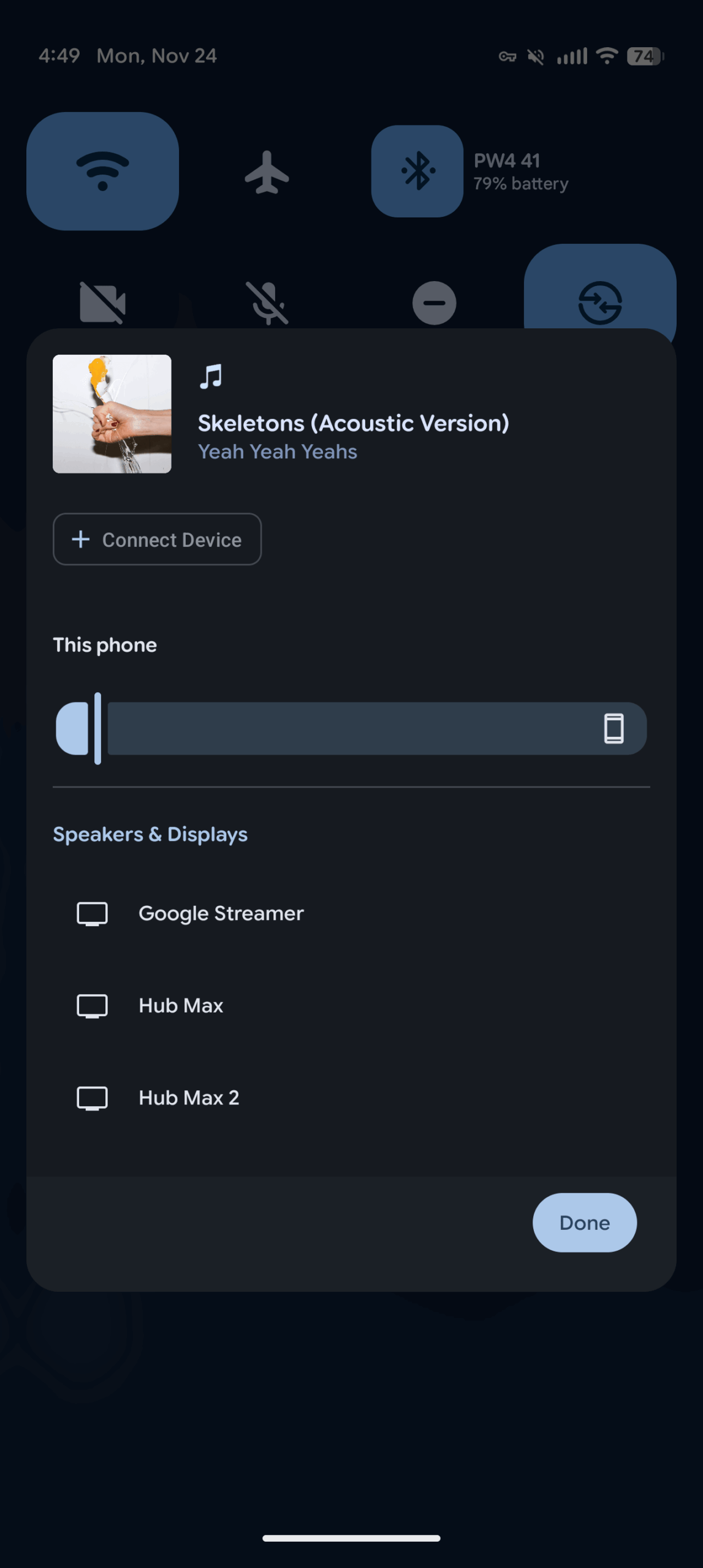
Task: Tap the data sync arrows tile icon
Action: (x=599, y=302)
